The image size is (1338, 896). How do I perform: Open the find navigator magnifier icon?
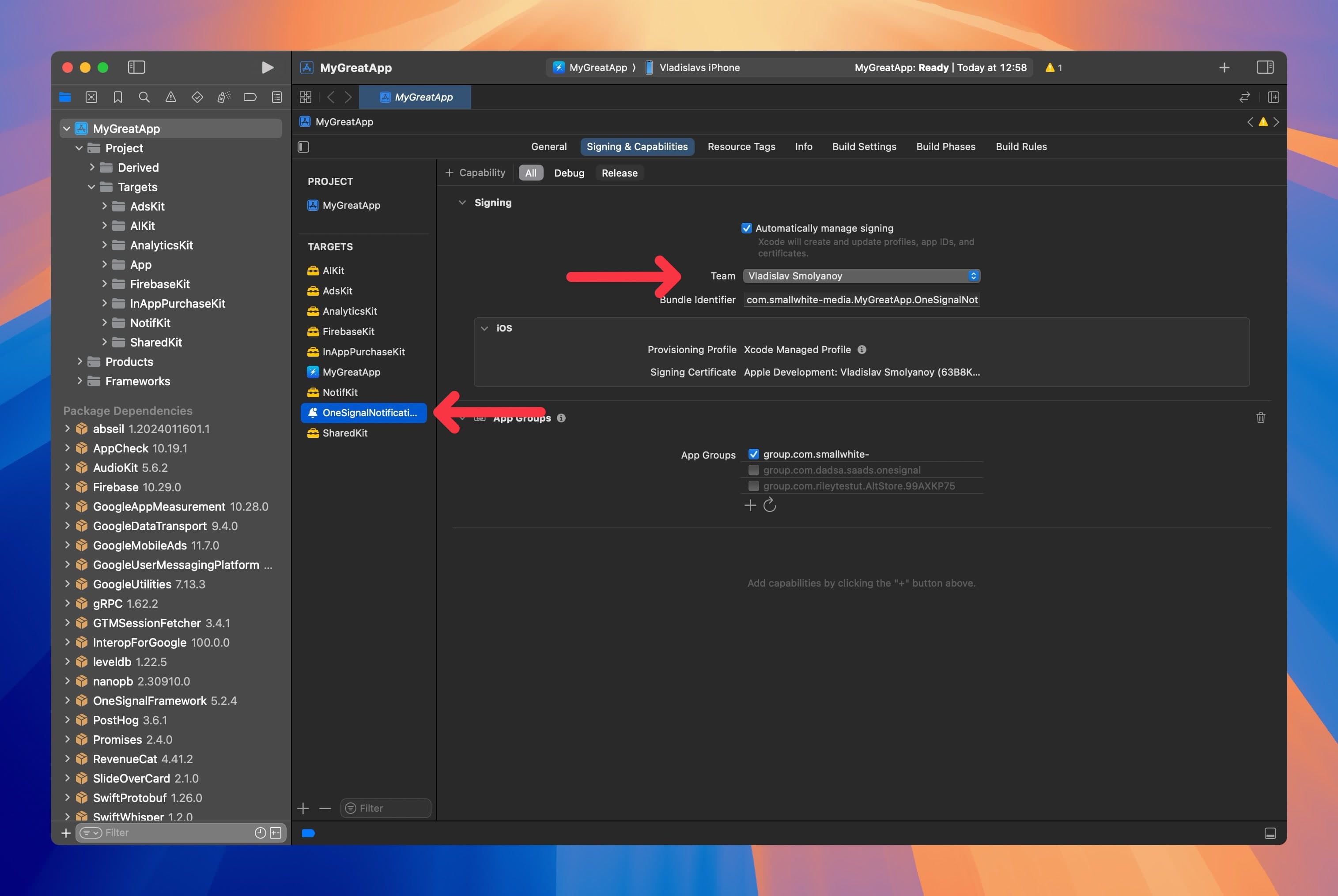[144, 97]
